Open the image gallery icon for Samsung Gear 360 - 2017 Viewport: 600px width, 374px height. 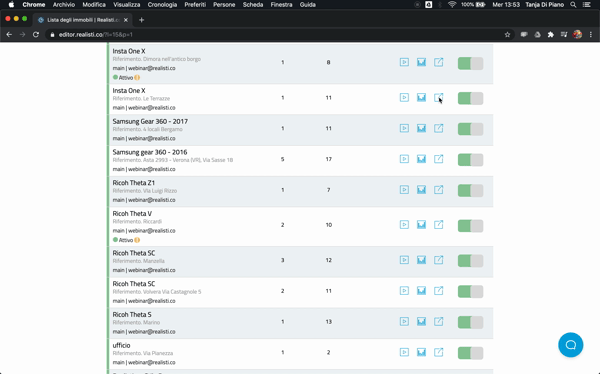[421, 128]
